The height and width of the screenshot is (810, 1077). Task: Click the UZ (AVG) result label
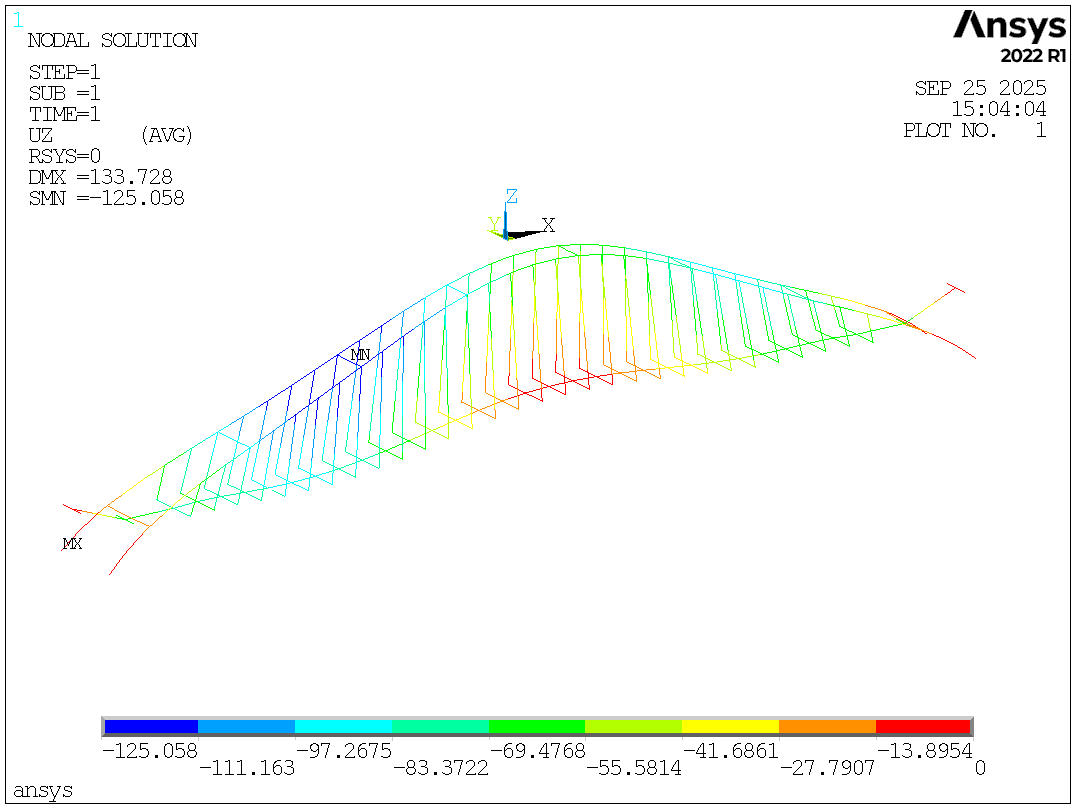tap(111, 135)
